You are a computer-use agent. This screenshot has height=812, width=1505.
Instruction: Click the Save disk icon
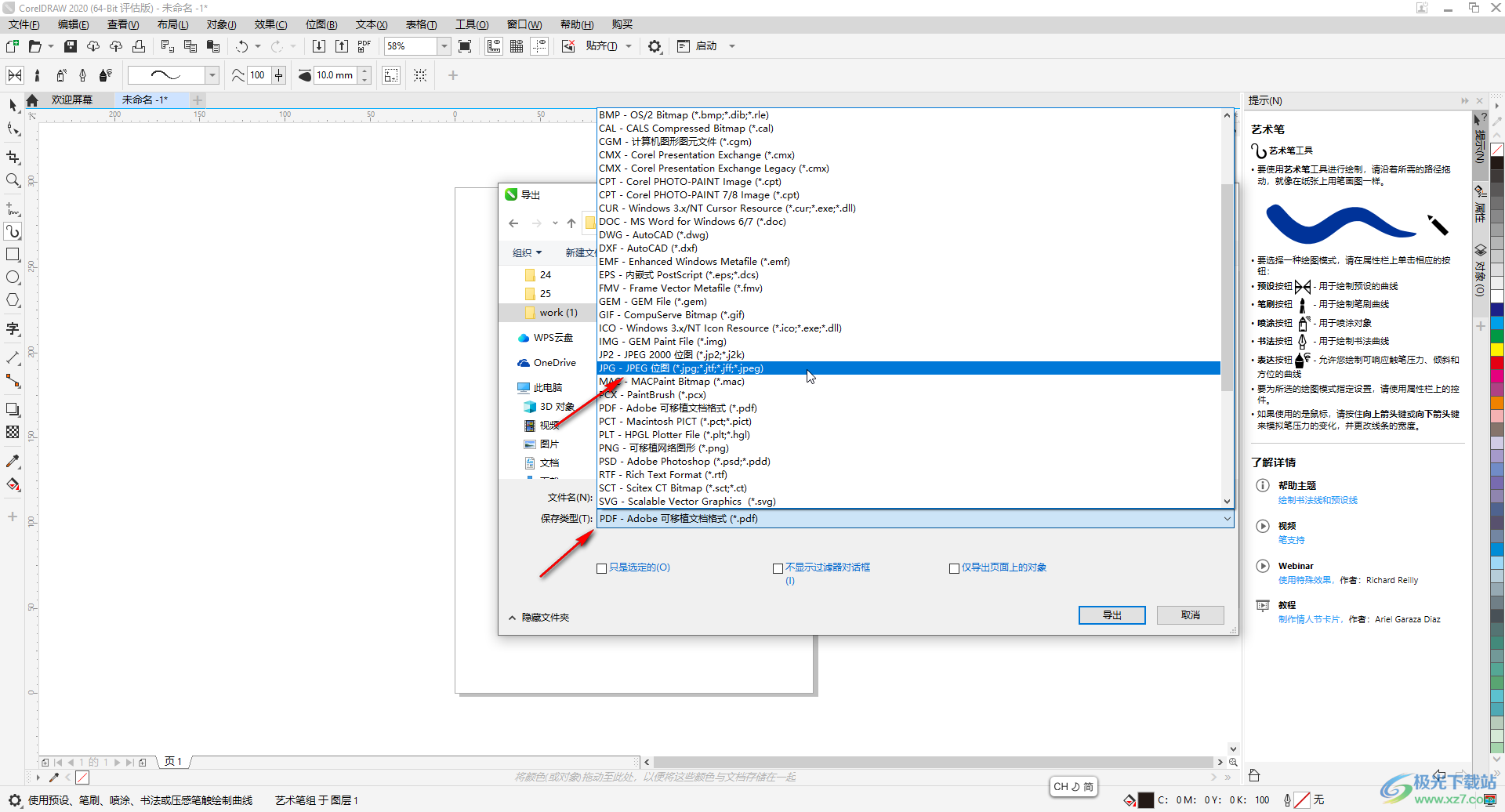point(71,46)
